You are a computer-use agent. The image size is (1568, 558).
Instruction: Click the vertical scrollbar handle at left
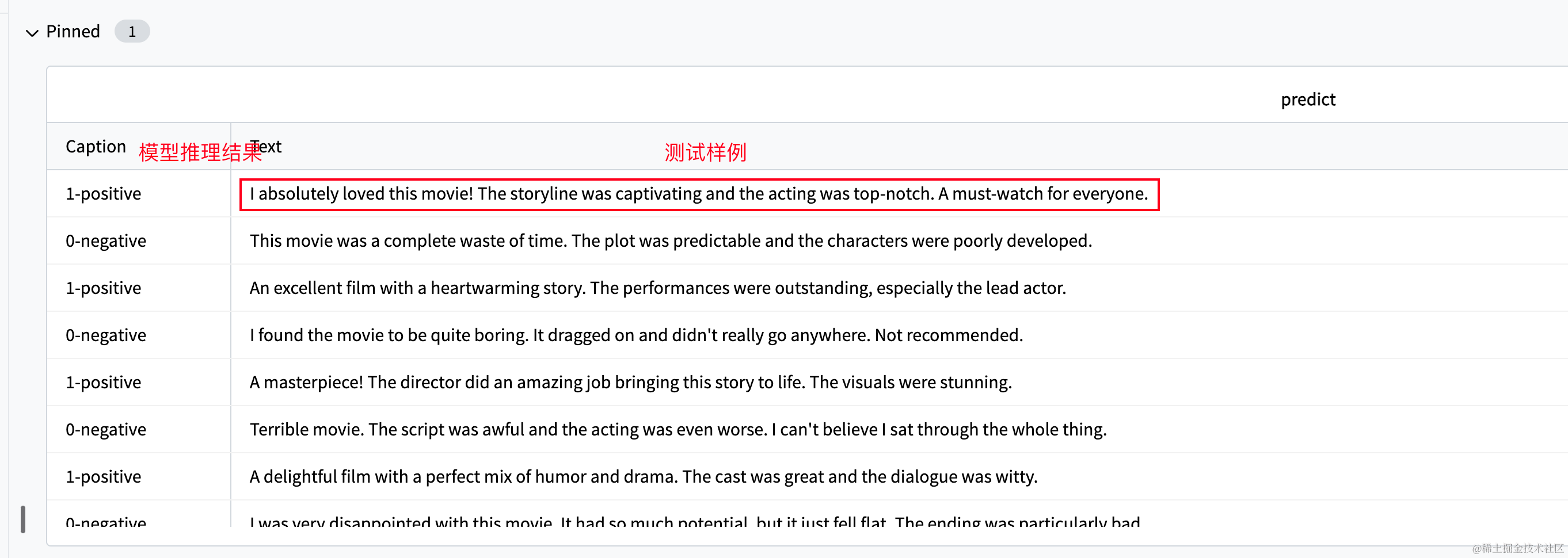click(23, 519)
